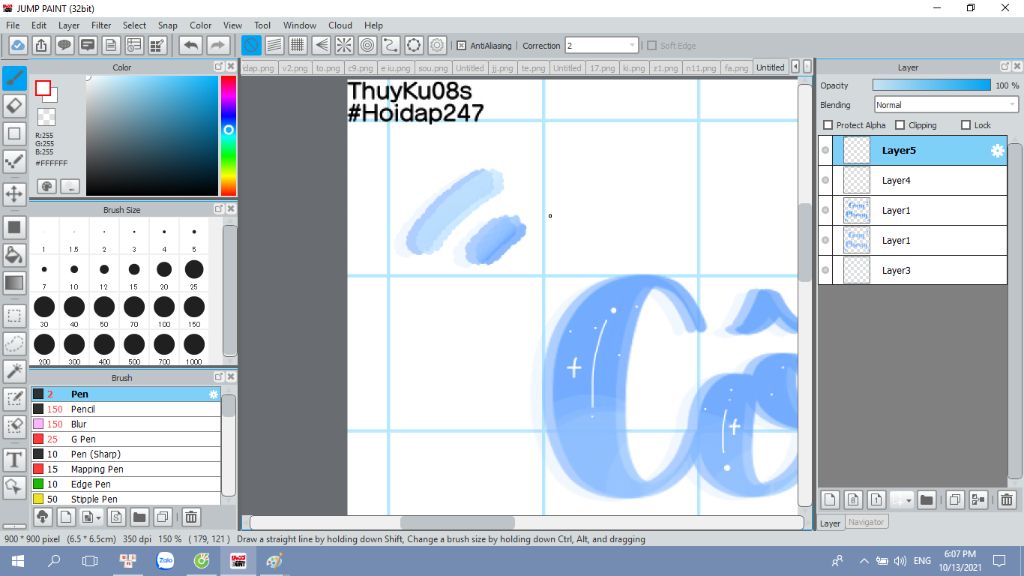The image size is (1024, 576).
Task: Select the Select Eraser tool
Action: (14, 426)
